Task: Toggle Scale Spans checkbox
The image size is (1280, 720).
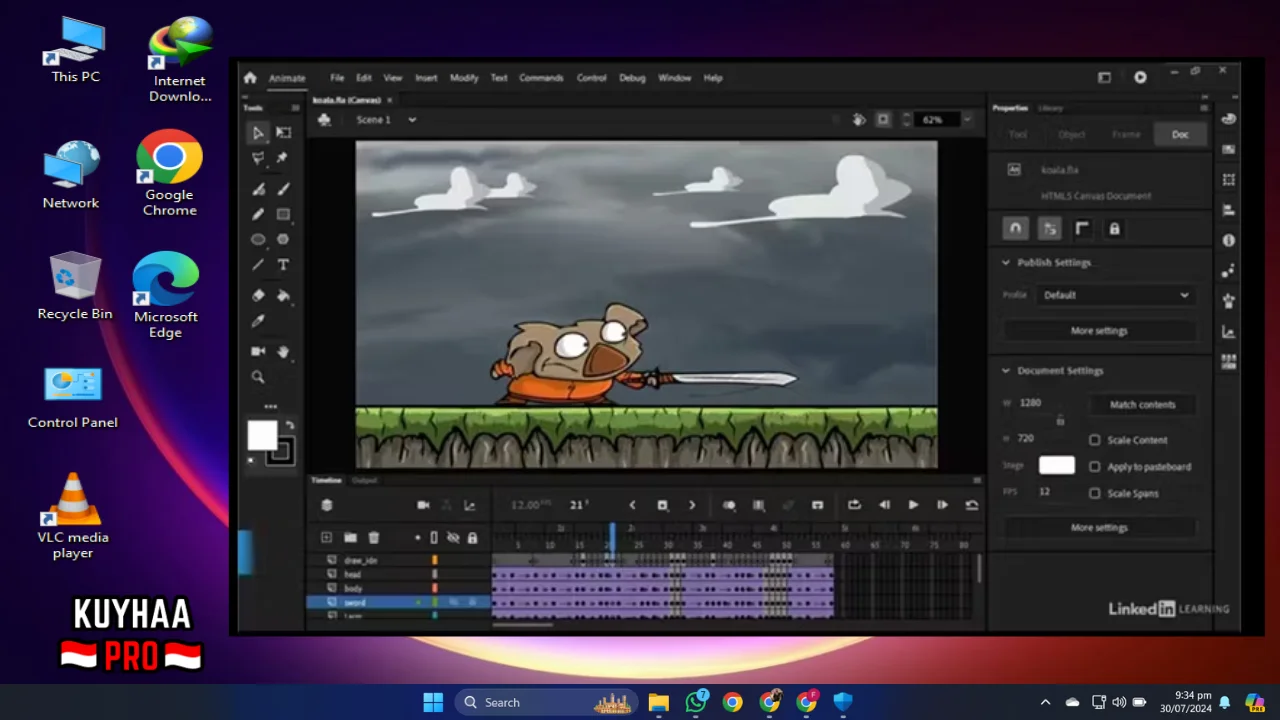Action: point(1095,493)
